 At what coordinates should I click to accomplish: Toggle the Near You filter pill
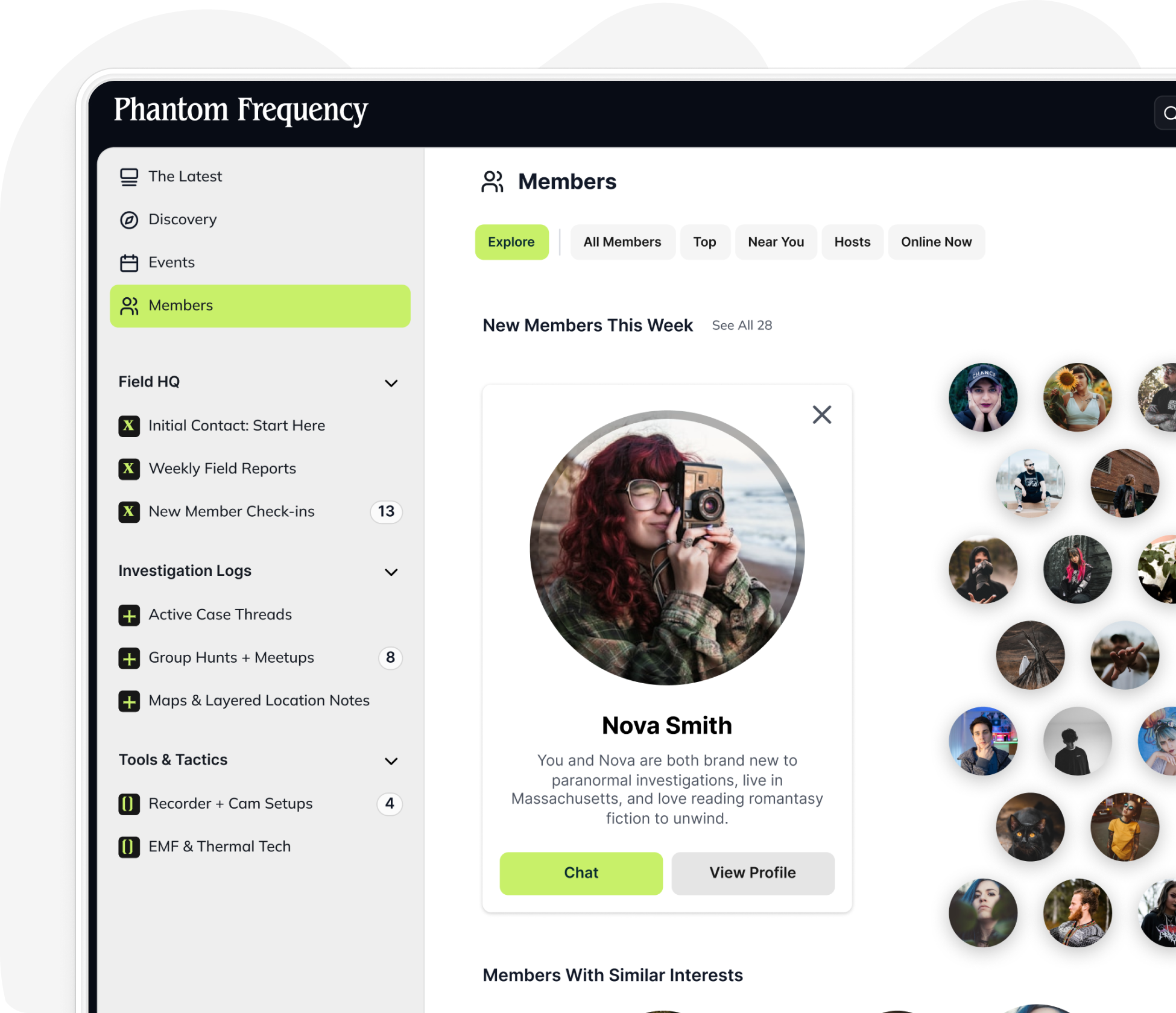click(776, 242)
